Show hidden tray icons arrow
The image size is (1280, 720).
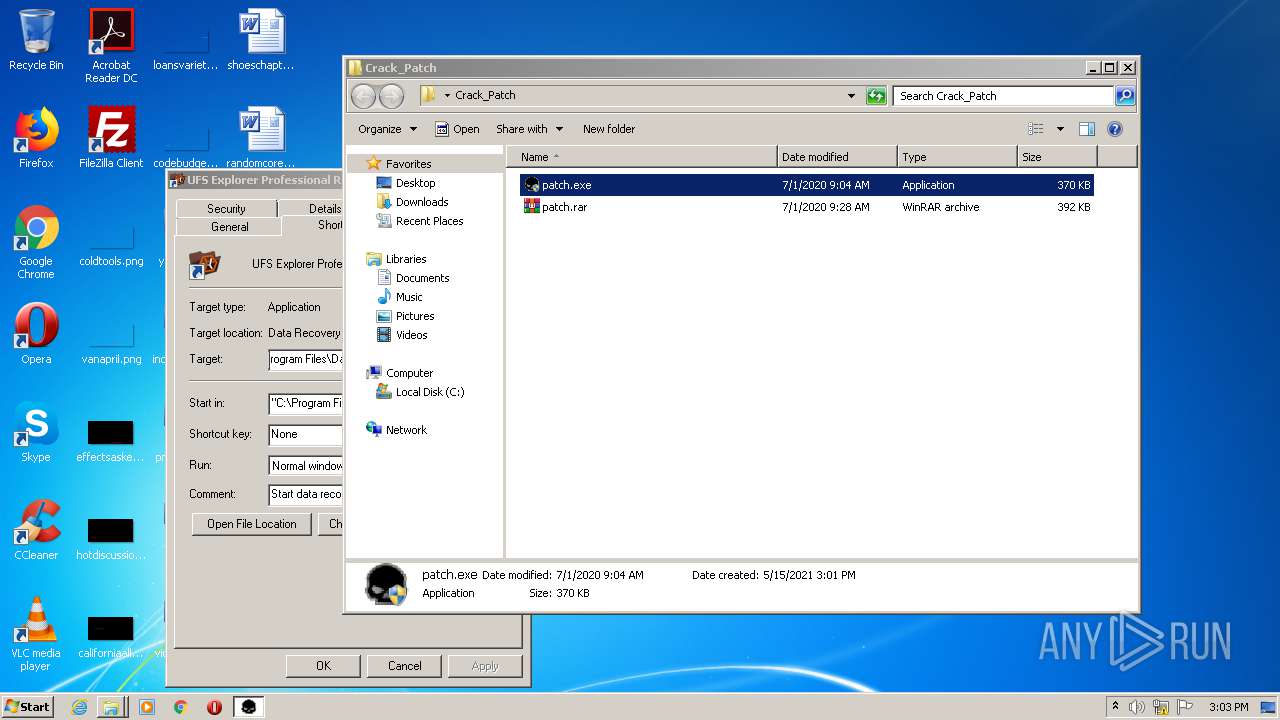[1115, 707]
